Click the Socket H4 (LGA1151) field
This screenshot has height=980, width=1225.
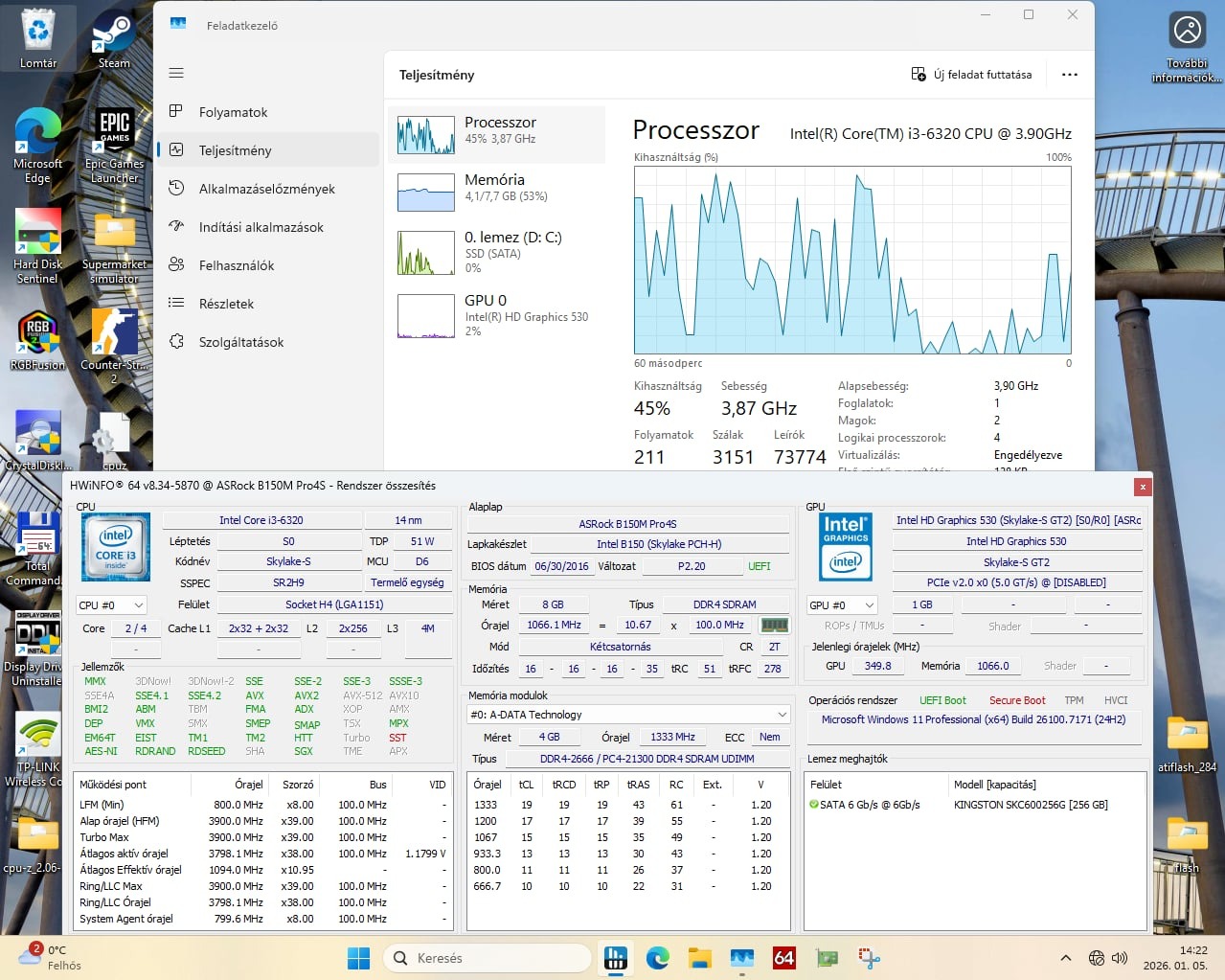[x=334, y=604]
